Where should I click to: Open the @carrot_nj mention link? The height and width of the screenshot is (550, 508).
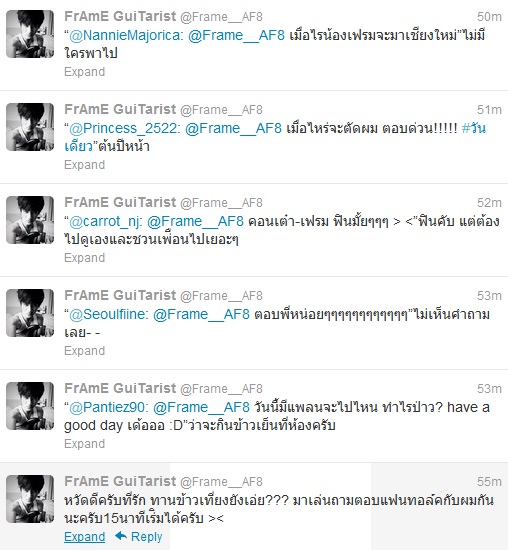click(104, 221)
